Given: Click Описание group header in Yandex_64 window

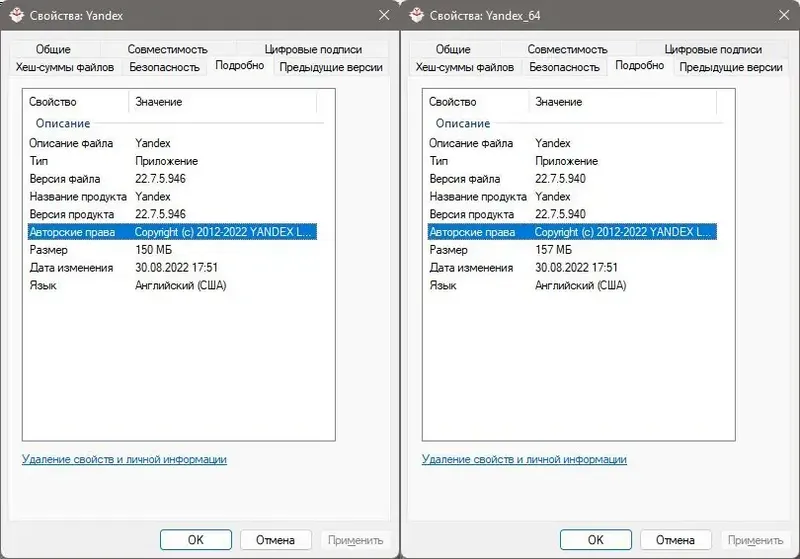Looking at the screenshot, I should point(463,123).
